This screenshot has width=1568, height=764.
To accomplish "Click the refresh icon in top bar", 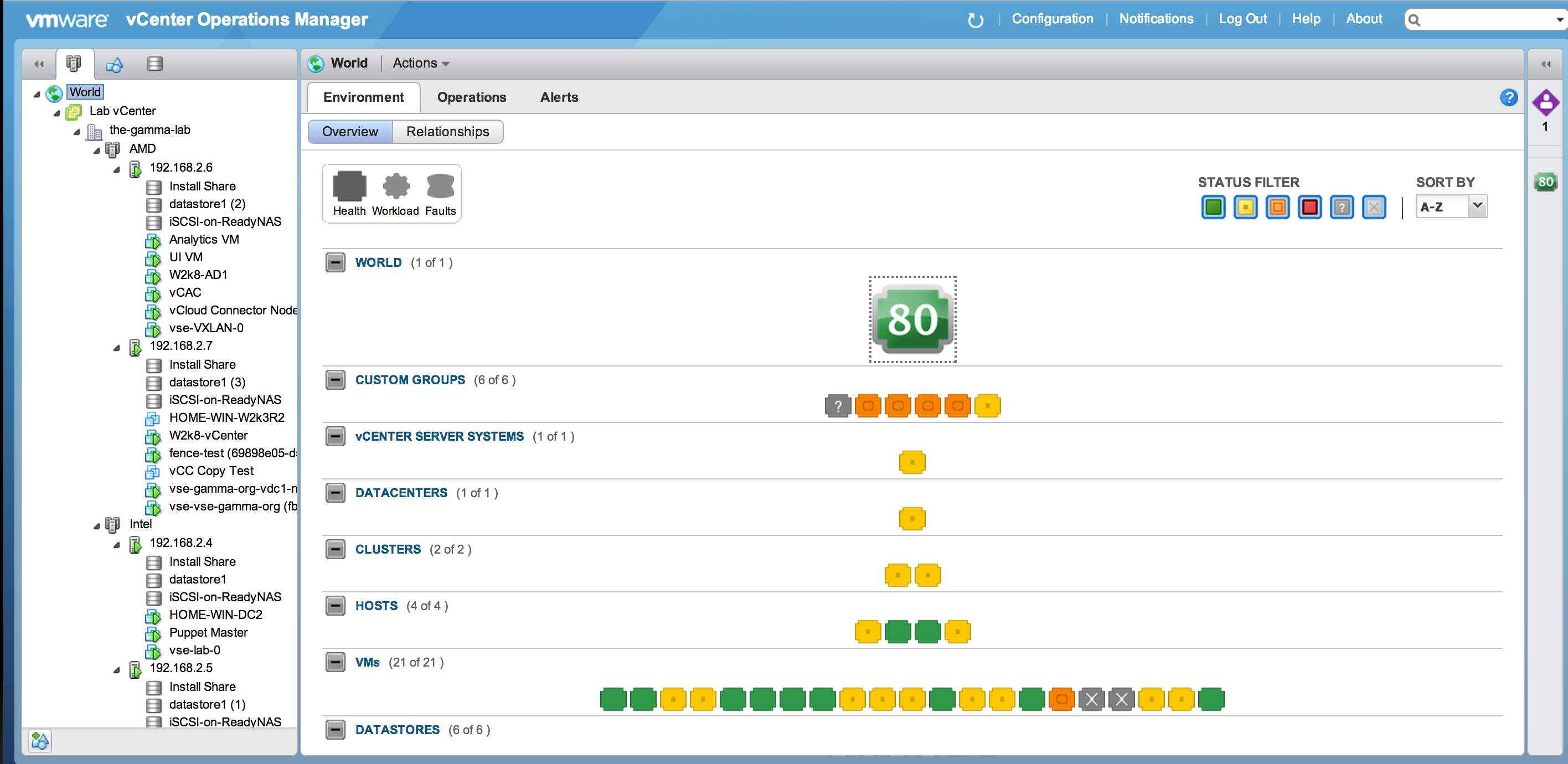I will 975,20.
